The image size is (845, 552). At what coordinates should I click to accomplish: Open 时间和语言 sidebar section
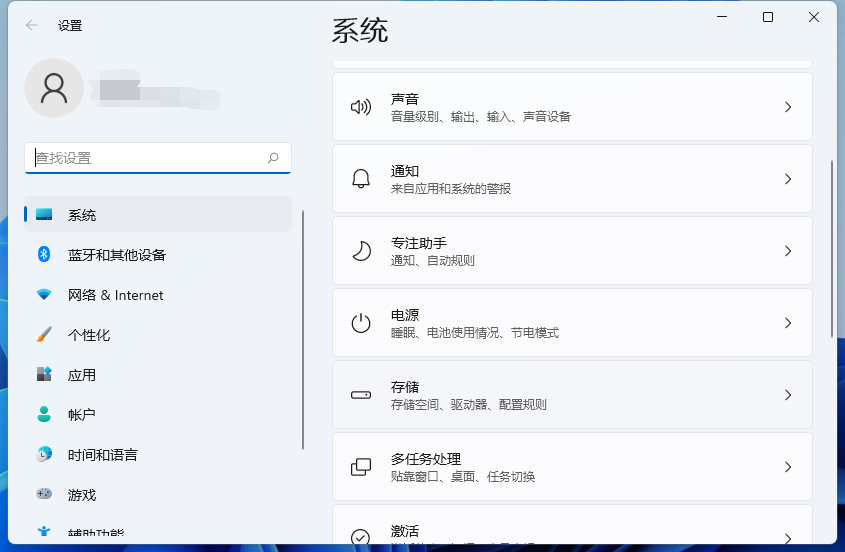tap(102, 455)
